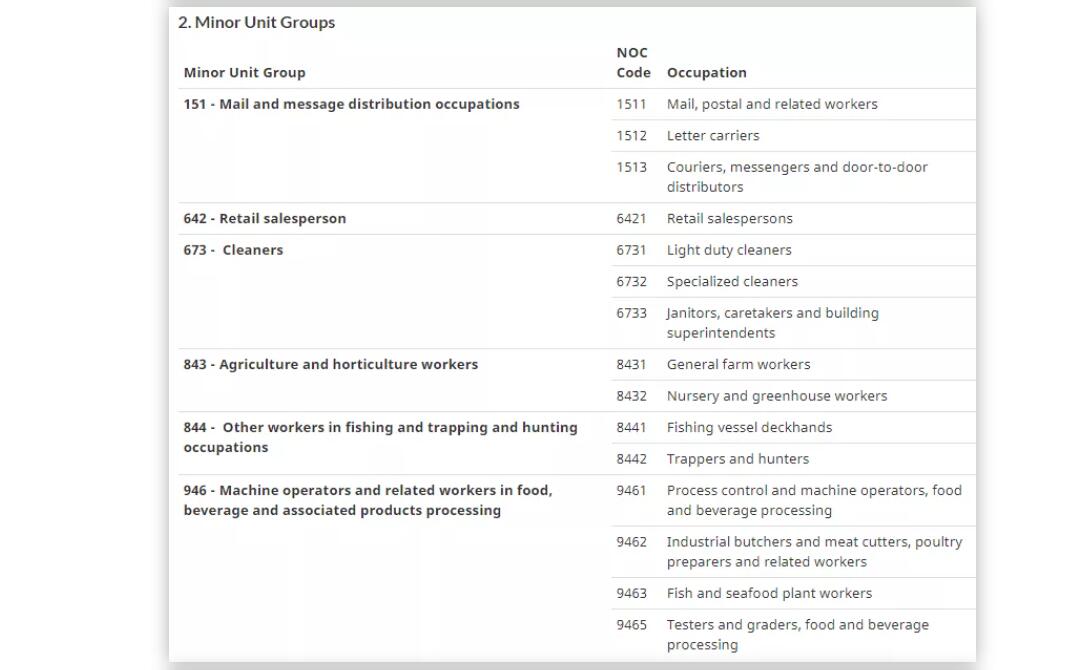1085x670 pixels.
Task: Click NOC code 9465
Action: [631, 625]
